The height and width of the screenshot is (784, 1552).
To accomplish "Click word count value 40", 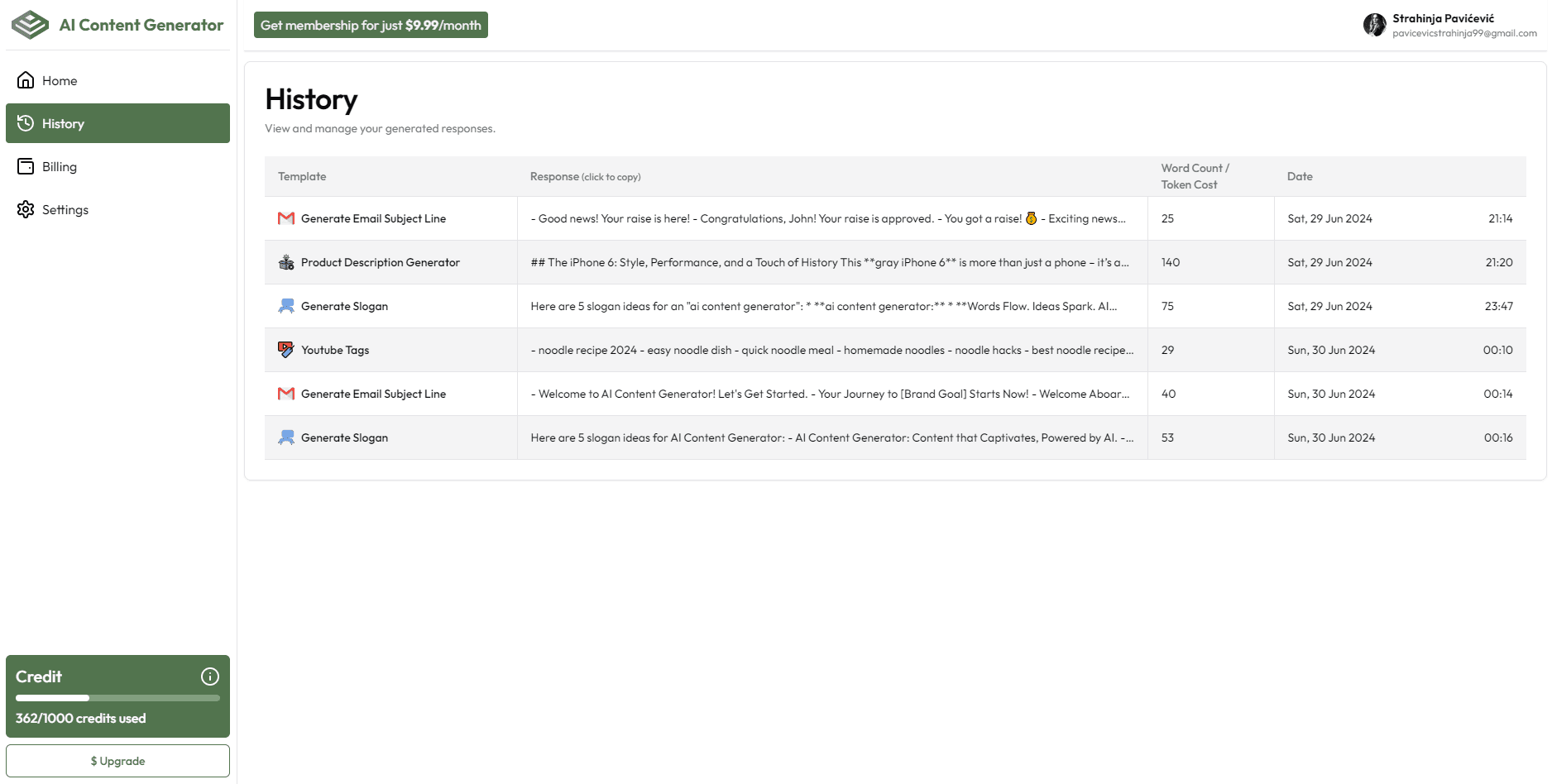I will click(1168, 394).
